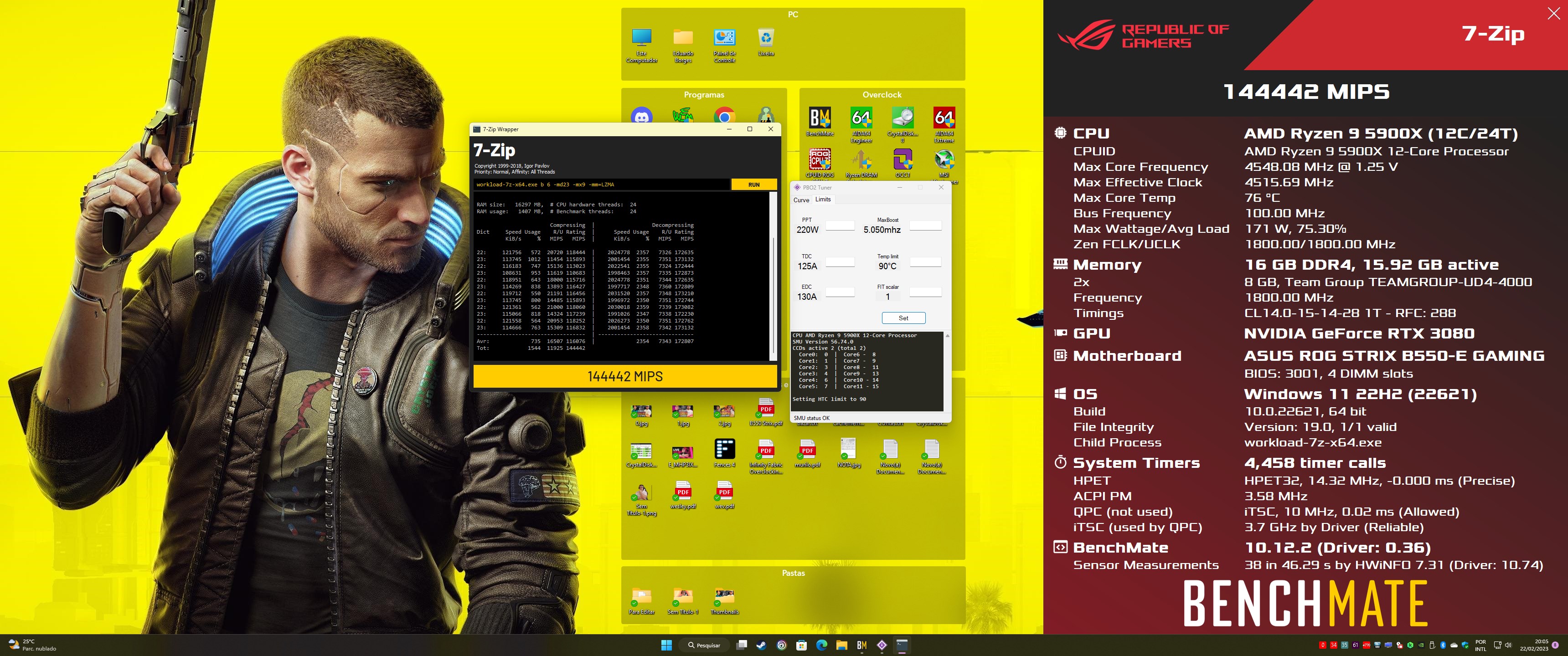The width and height of the screenshot is (1568, 656).
Task: Click the Bluetooth icon in the system tray
Action: point(1443,645)
